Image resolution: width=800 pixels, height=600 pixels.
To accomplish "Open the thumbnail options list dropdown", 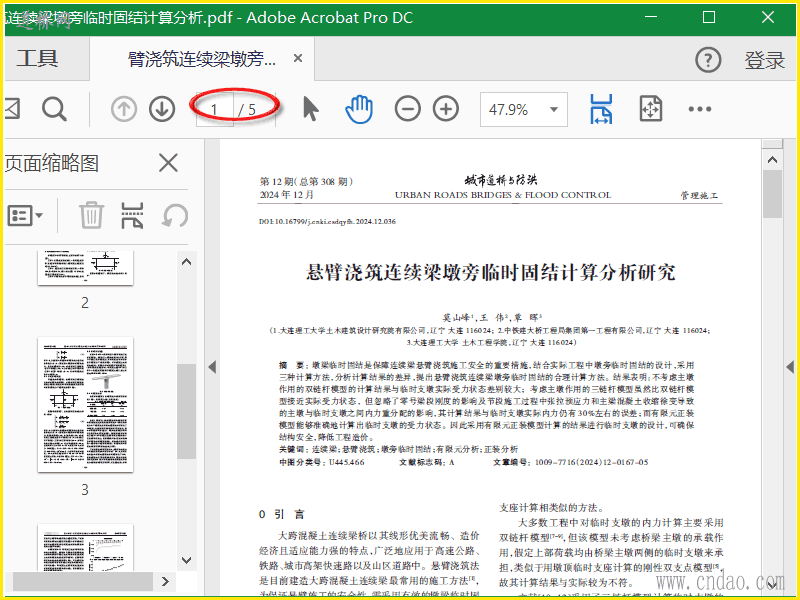I will coord(25,215).
